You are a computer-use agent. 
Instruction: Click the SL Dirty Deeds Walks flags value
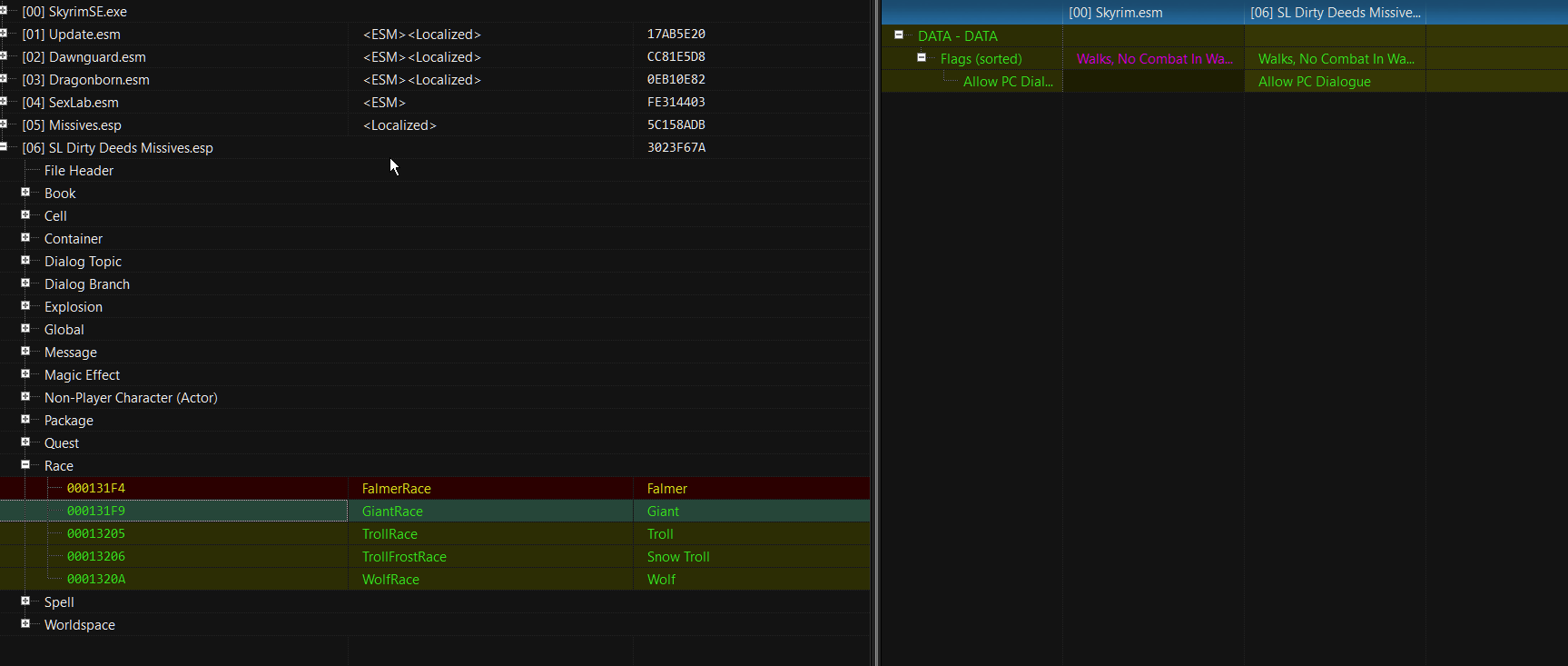click(x=1336, y=59)
